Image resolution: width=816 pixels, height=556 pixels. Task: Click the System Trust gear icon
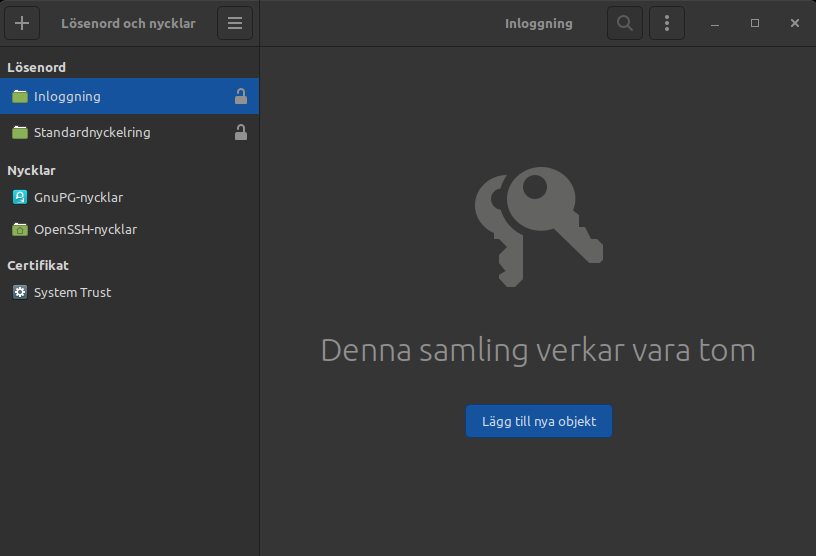[20, 292]
